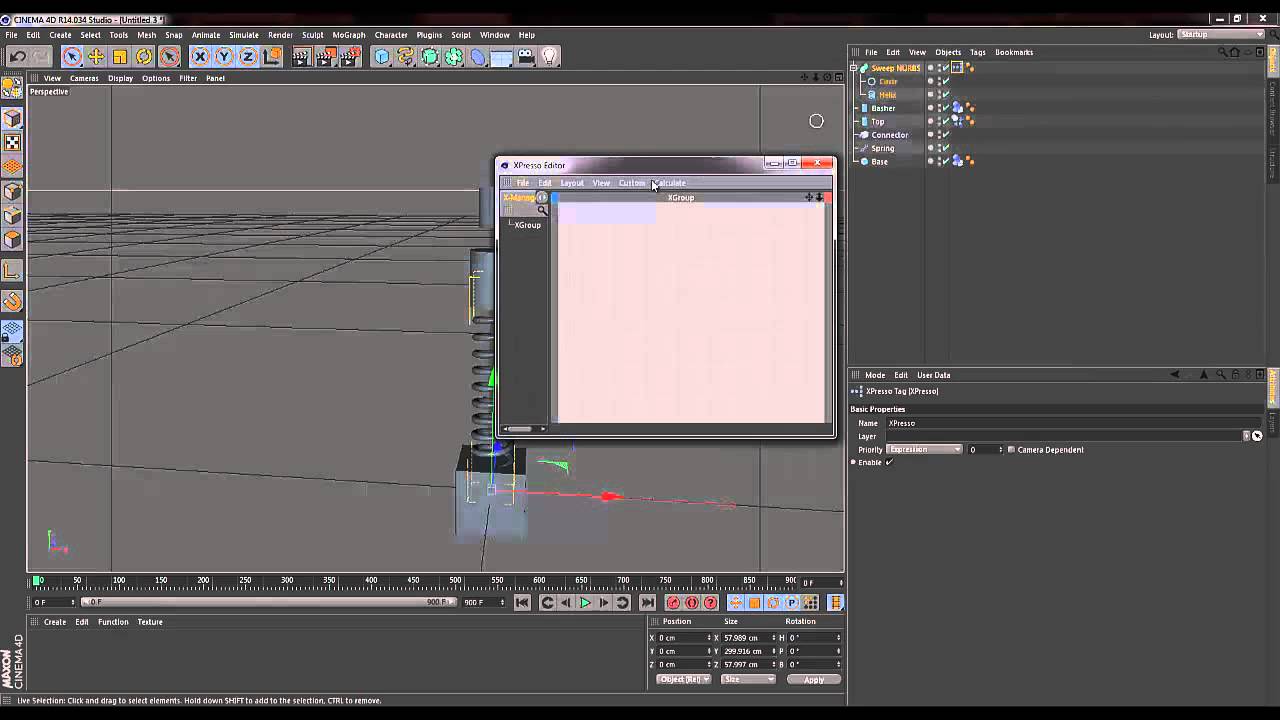Select the Move tool in top toolbar
The height and width of the screenshot is (720, 1280).
[x=96, y=57]
